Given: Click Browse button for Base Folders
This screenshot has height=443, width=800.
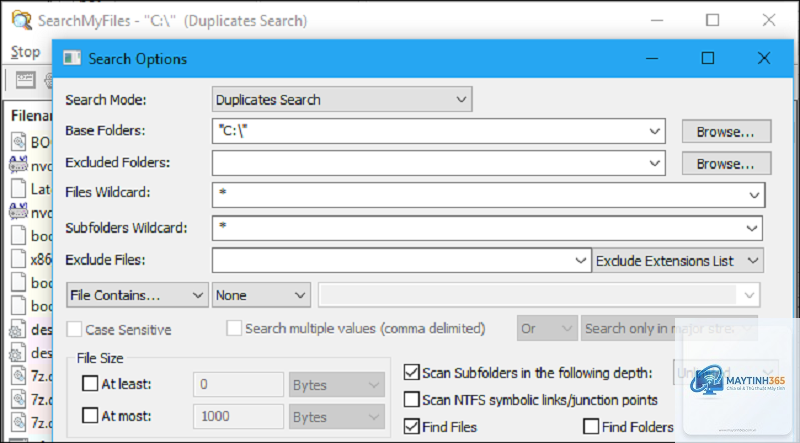Looking at the screenshot, I should [726, 132].
